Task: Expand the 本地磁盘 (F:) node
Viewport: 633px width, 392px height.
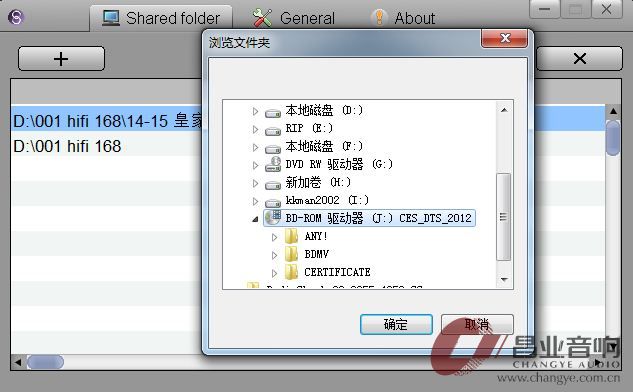Action: point(255,147)
